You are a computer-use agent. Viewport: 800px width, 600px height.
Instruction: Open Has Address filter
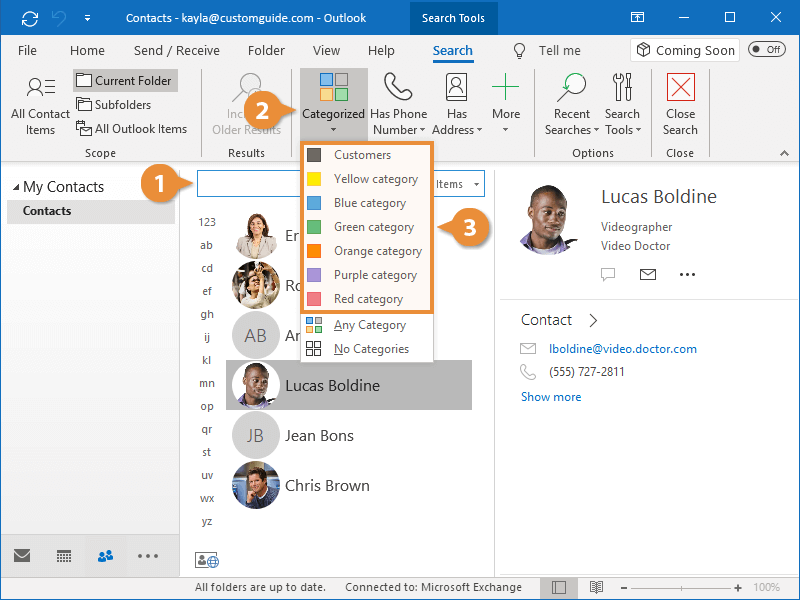pyautogui.click(x=457, y=104)
